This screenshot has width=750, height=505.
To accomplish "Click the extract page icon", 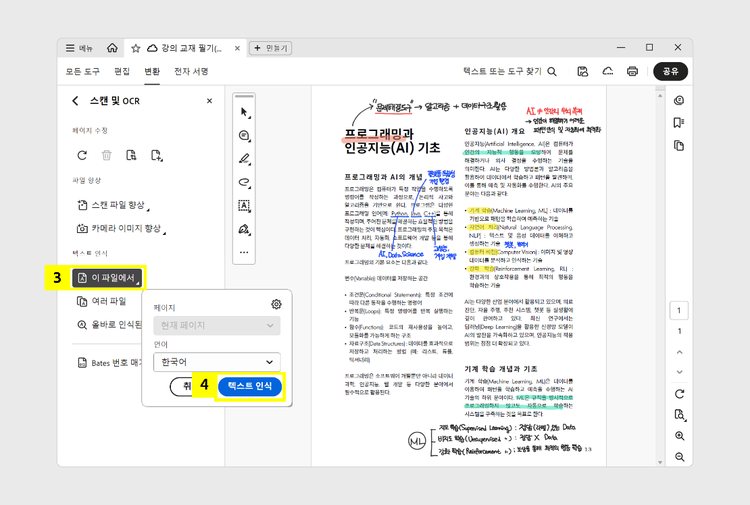I will click(131, 155).
